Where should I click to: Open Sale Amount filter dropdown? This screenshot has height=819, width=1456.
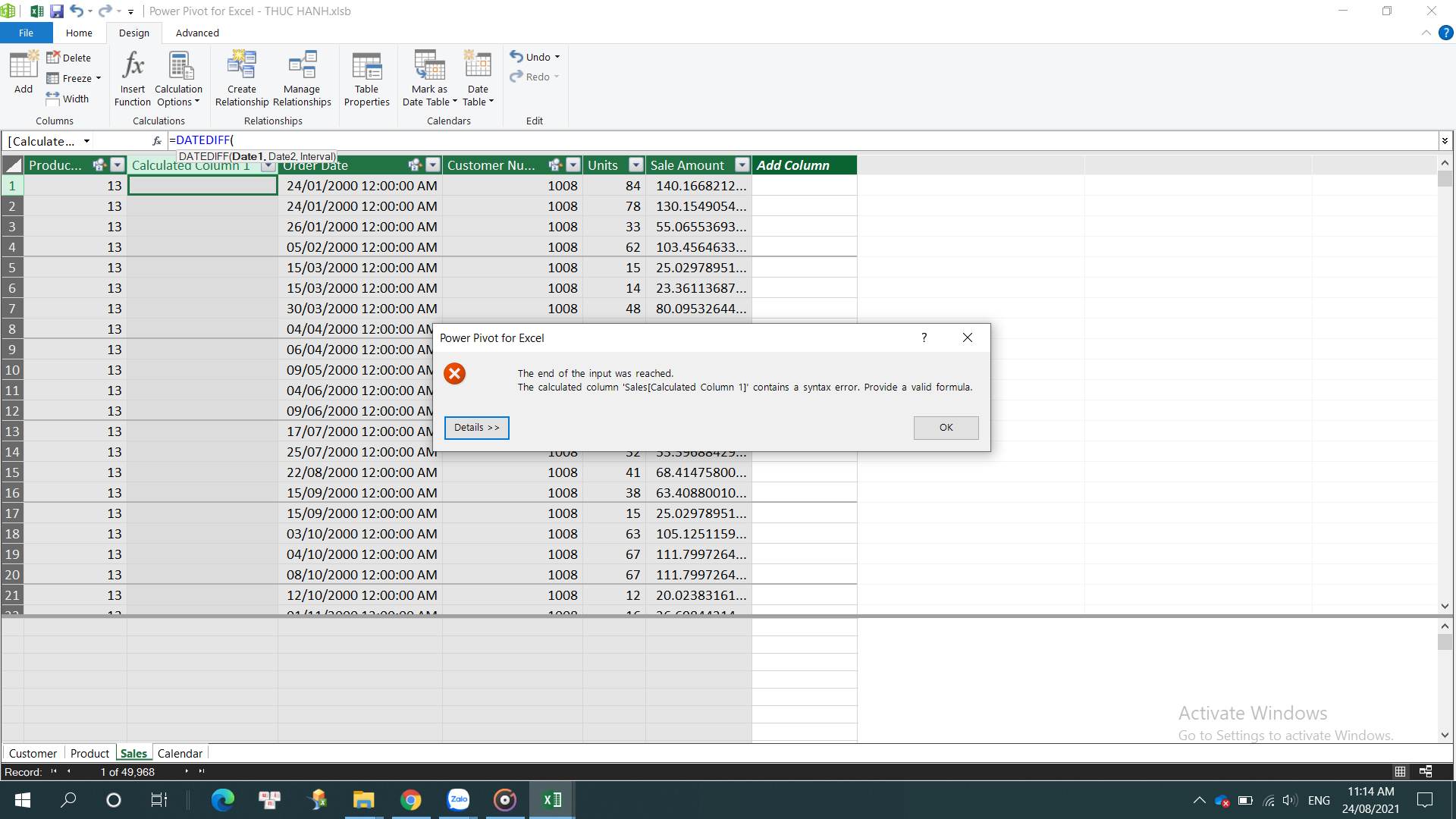coord(742,165)
